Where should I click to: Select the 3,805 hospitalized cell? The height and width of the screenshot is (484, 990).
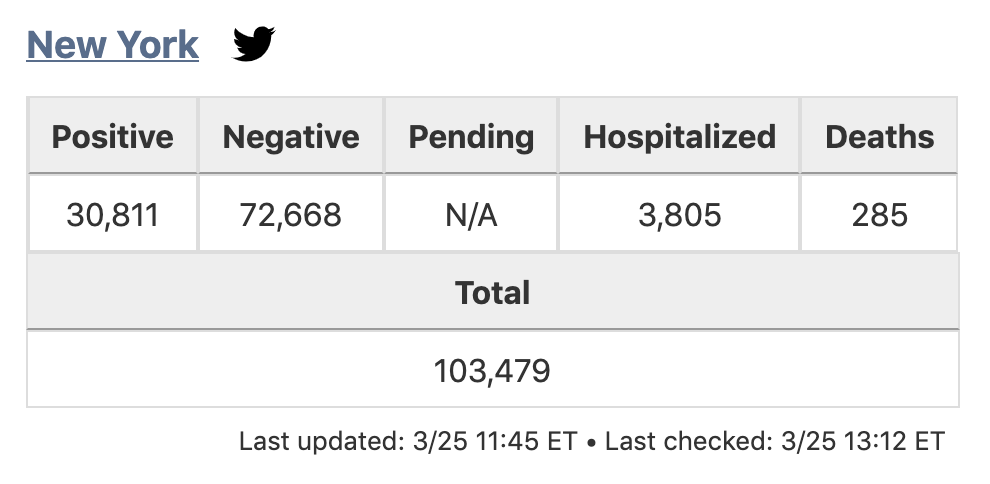click(x=679, y=214)
